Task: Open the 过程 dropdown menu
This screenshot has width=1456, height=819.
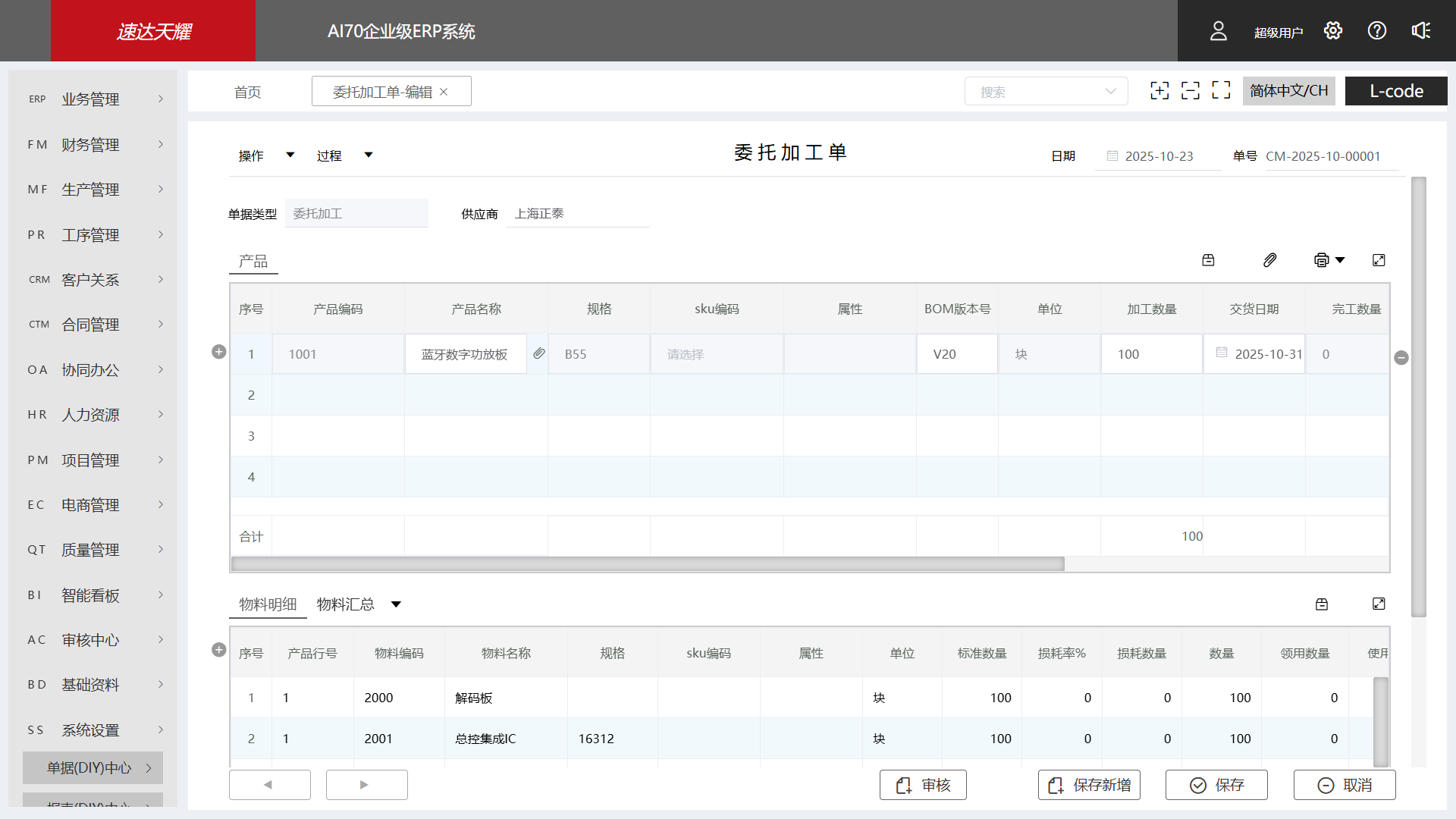Action: tap(343, 155)
